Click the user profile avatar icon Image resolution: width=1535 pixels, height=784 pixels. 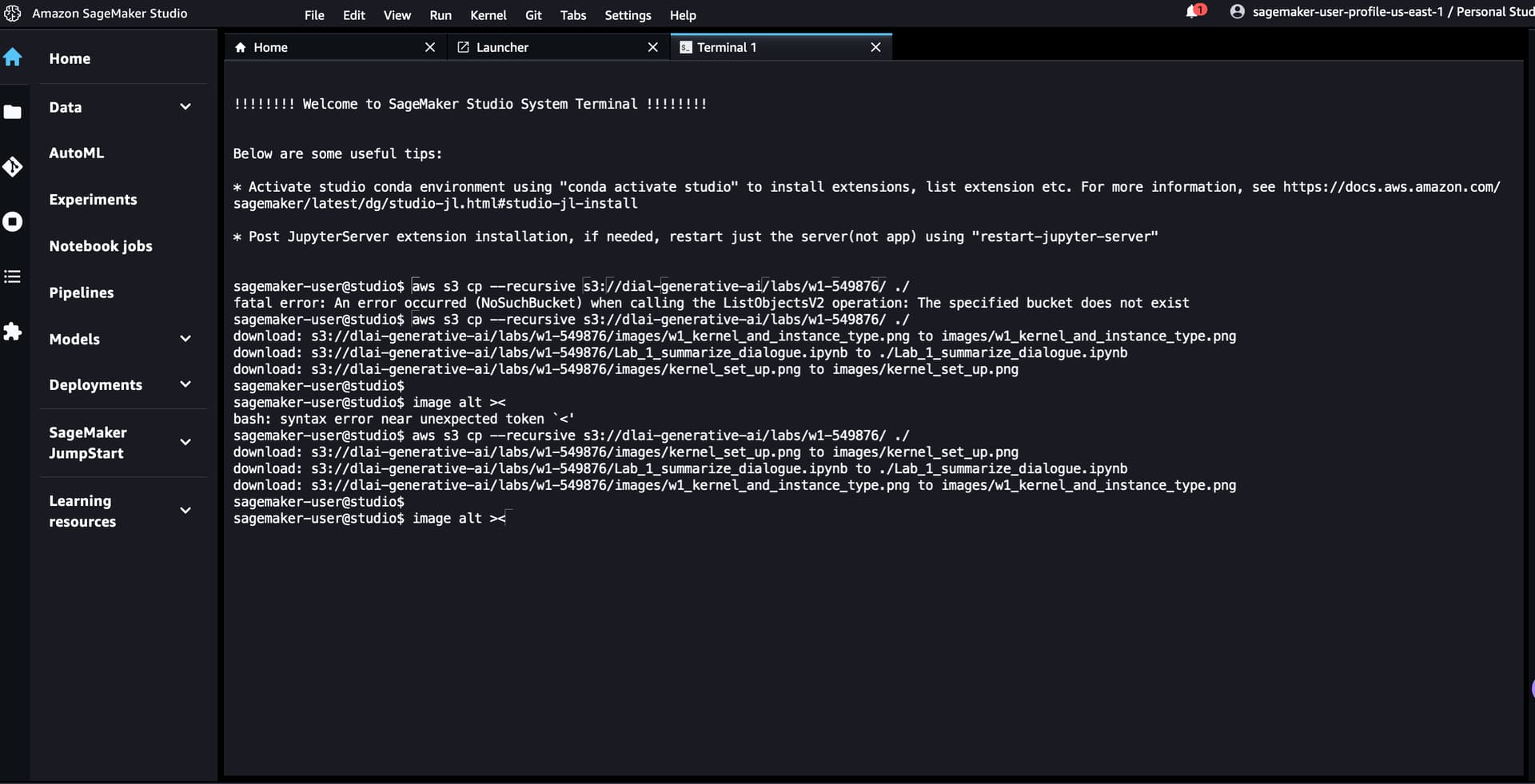(x=1237, y=11)
